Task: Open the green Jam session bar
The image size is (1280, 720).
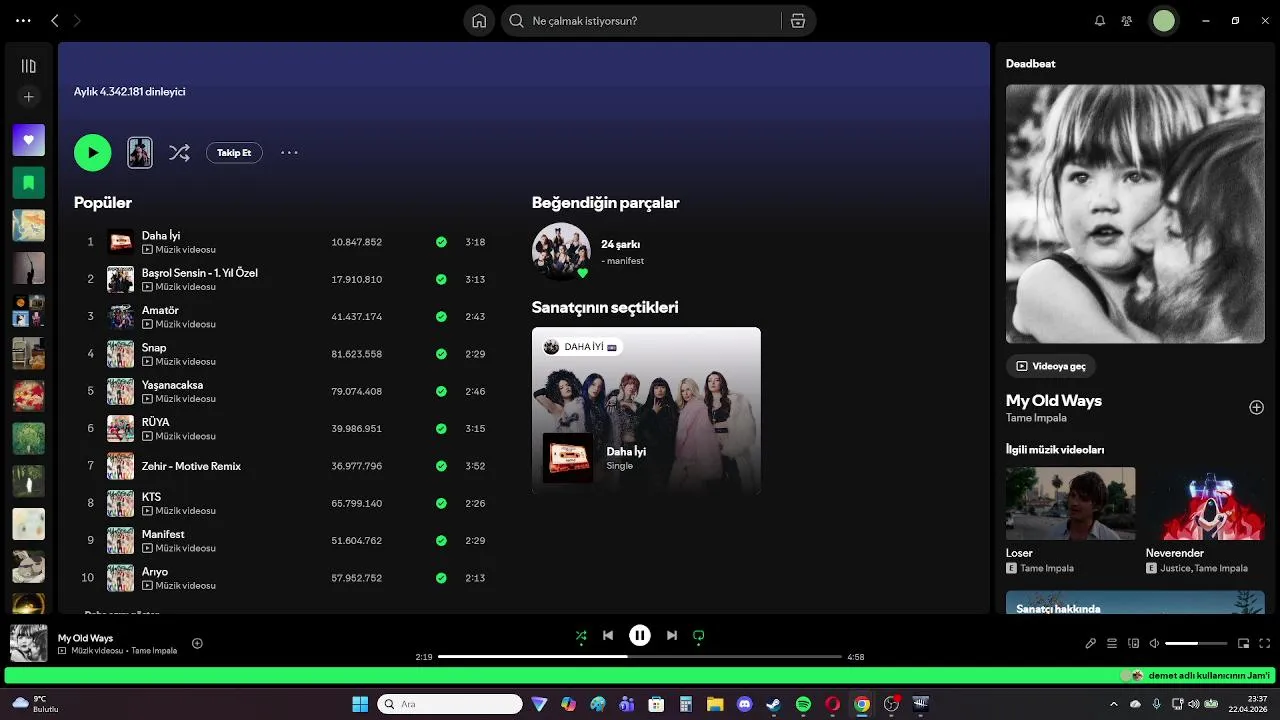Action: pos(640,675)
